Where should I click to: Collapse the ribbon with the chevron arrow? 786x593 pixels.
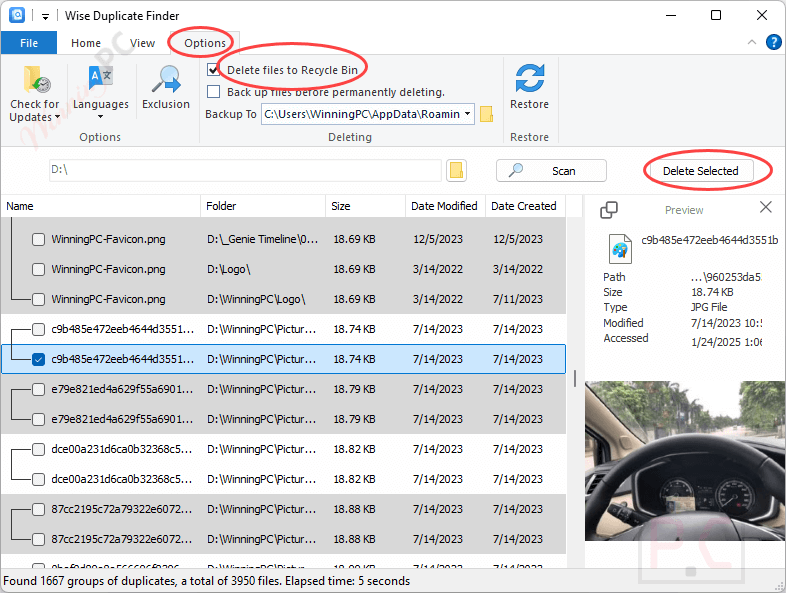pyautogui.click(x=751, y=43)
